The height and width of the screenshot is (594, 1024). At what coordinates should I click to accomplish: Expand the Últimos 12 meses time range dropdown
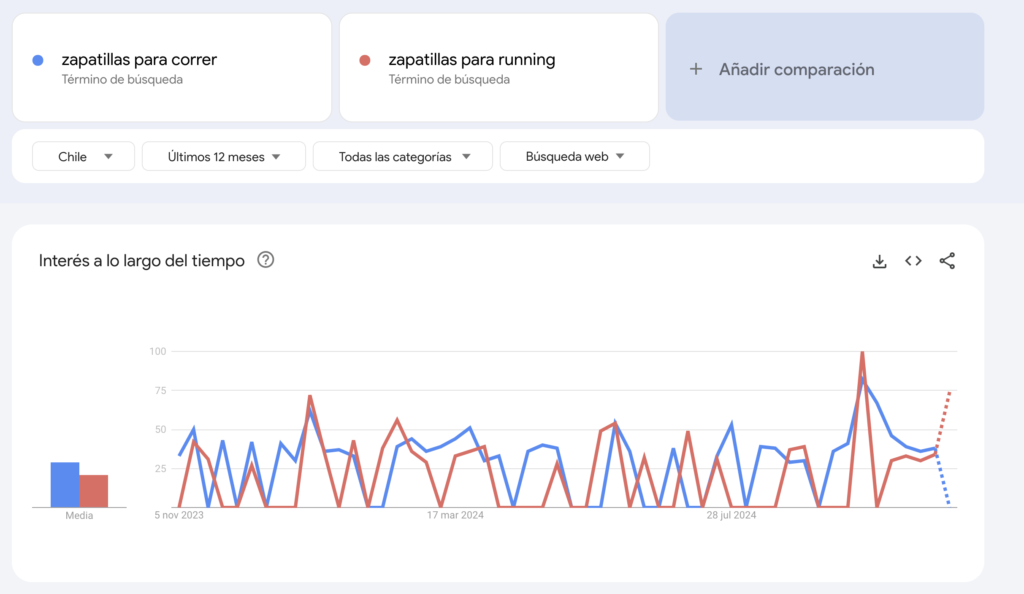pyautogui.click(x=223, y=156)
